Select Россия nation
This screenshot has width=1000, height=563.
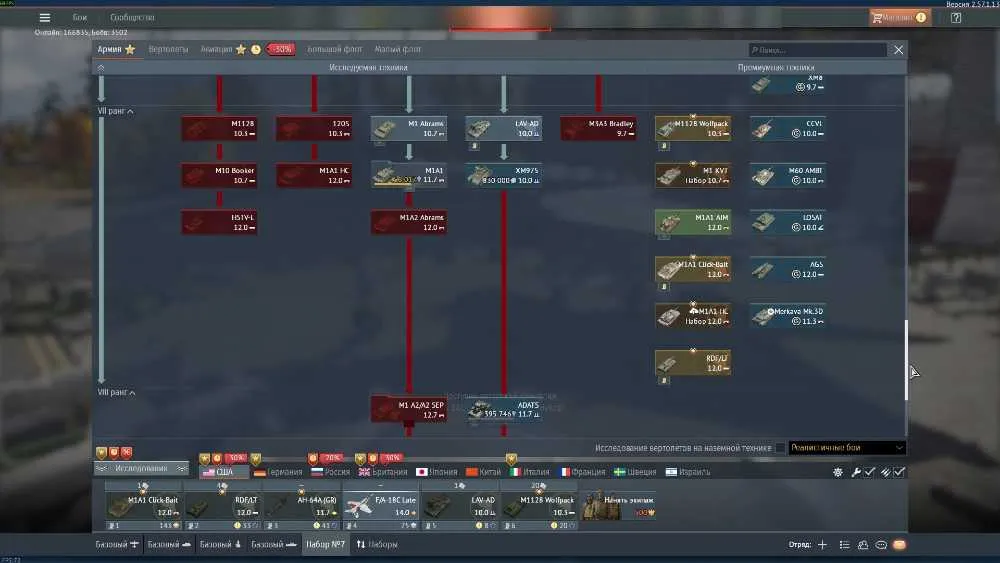(x=331, y=472)
